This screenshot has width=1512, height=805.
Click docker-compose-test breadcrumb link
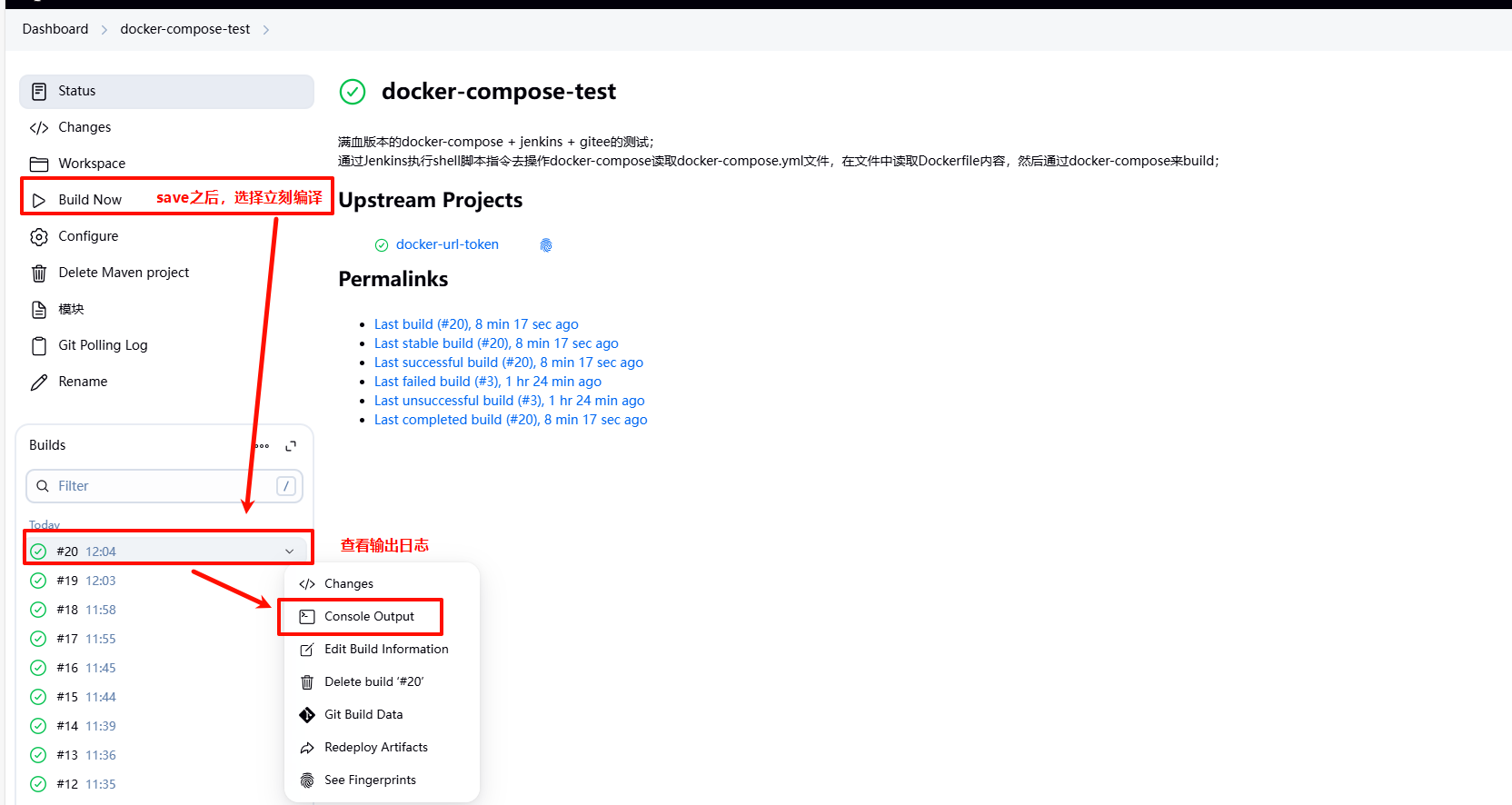point(185,29)
